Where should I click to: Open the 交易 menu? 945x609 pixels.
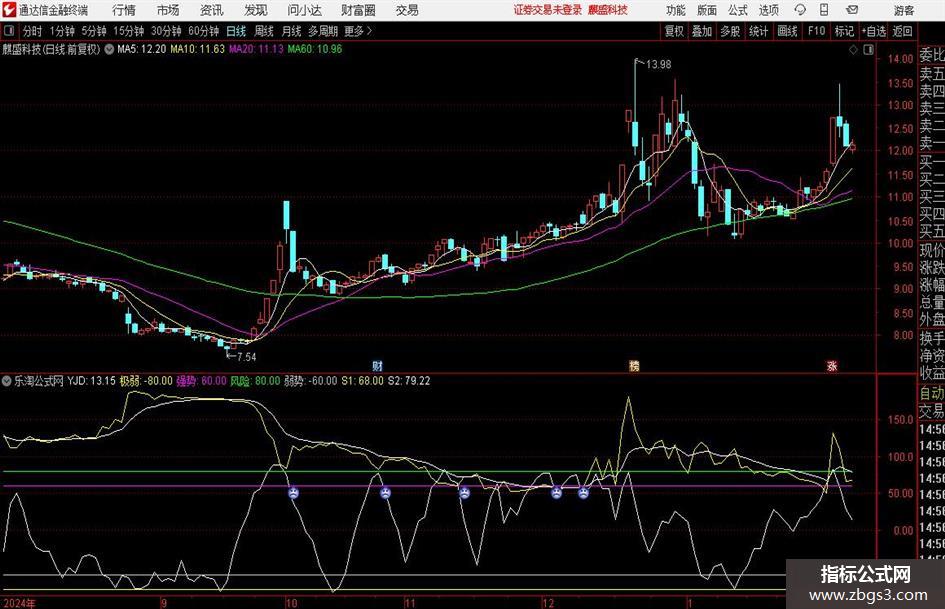click(407, 10)
